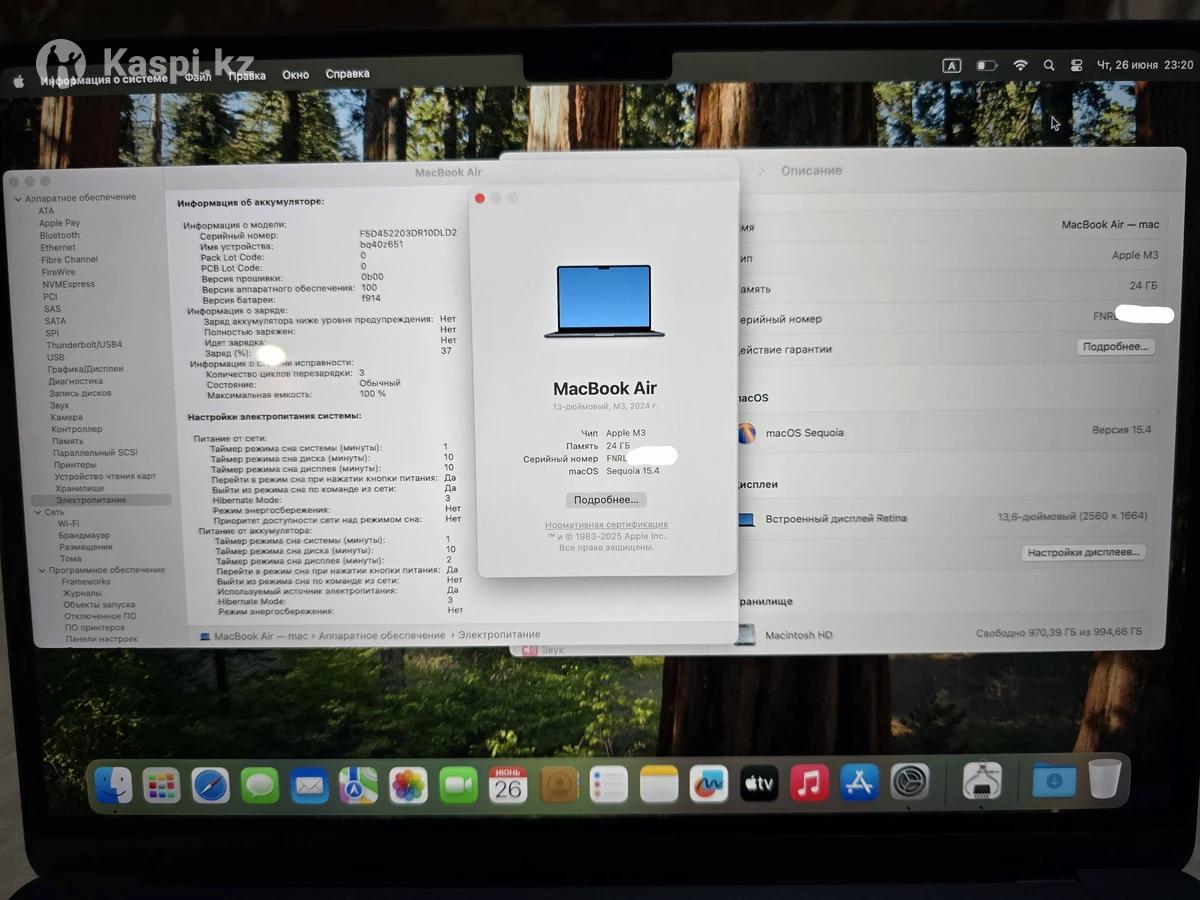Click System Information chip icon in Dock
Screen dimensions: 1200x900
[x=982, y=780]
